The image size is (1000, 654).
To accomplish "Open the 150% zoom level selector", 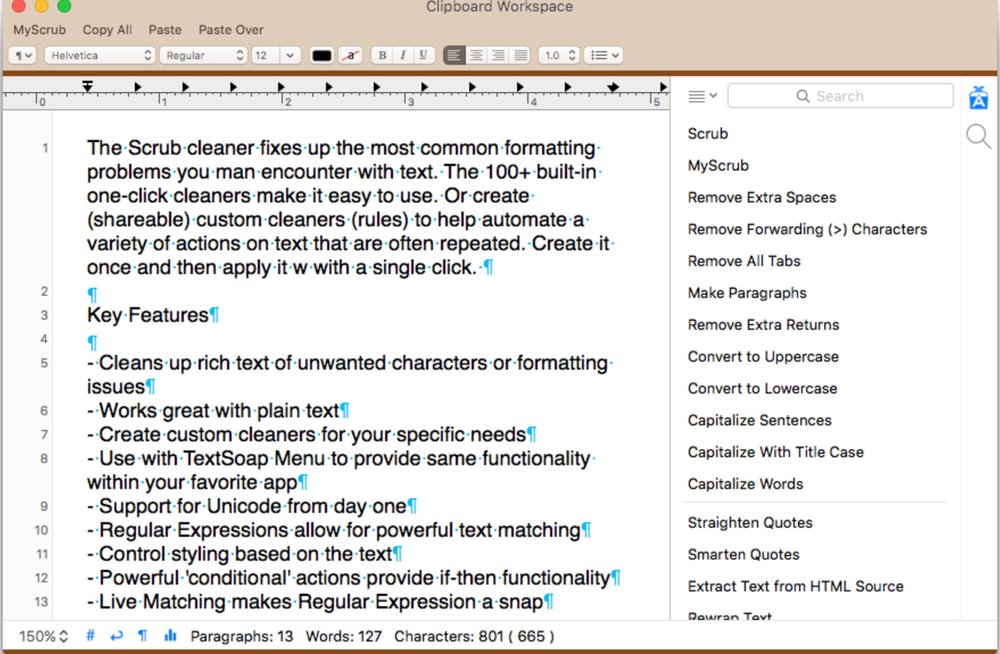I will point(43,636).
